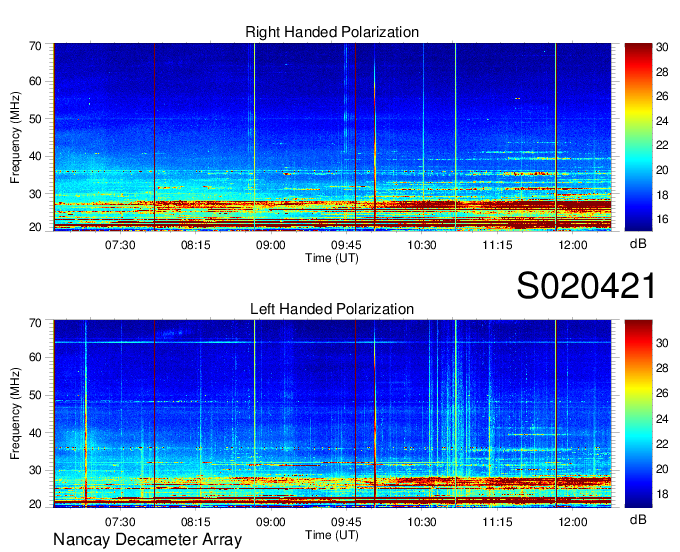Click the 70 frequency tick of Right Handed plot

[x=35, y=46]
